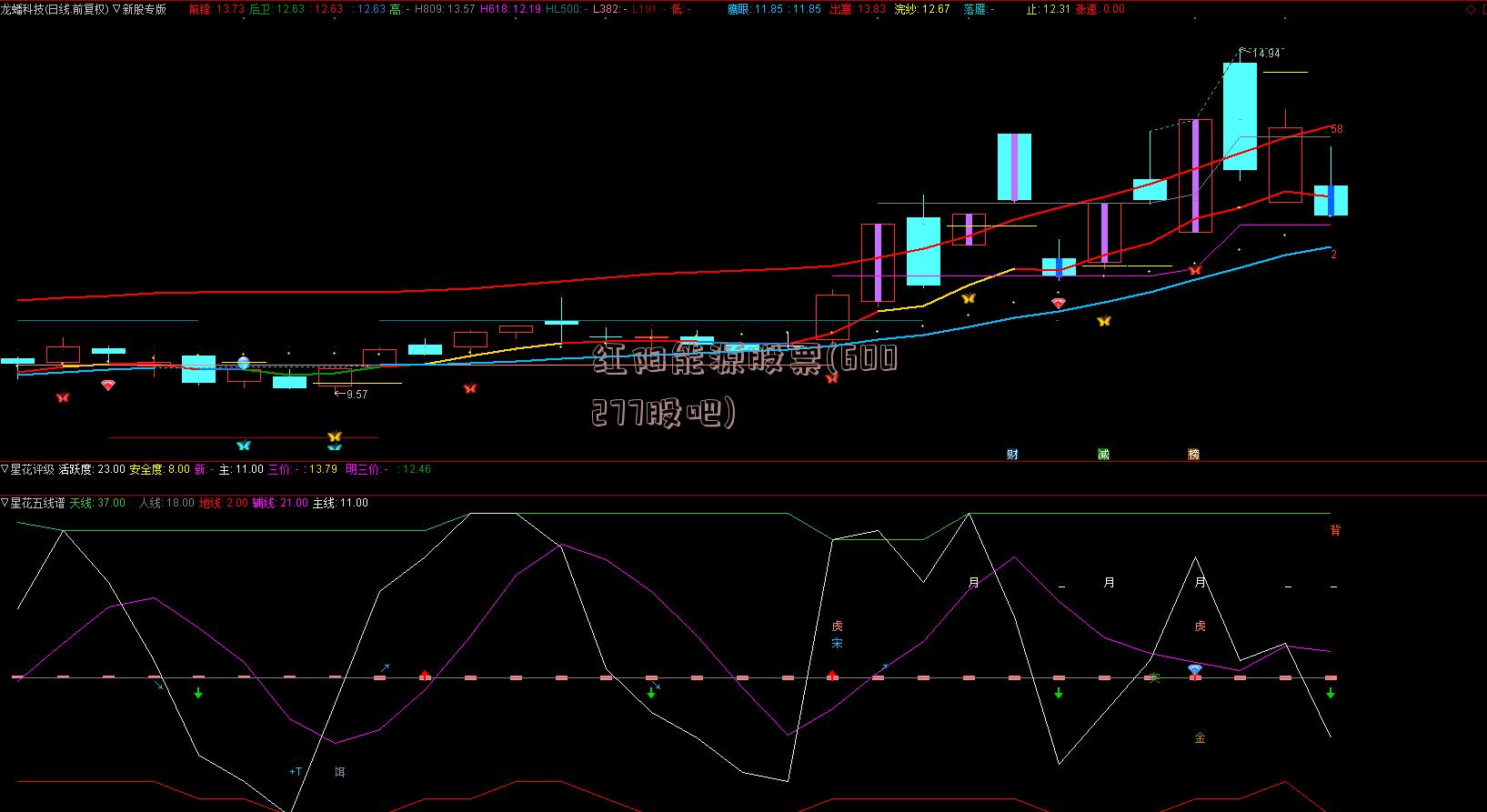Click the H618: 12.19 value label
Image resolution: width=1487 pixels, height=812 pixels.
coord(509,9)
